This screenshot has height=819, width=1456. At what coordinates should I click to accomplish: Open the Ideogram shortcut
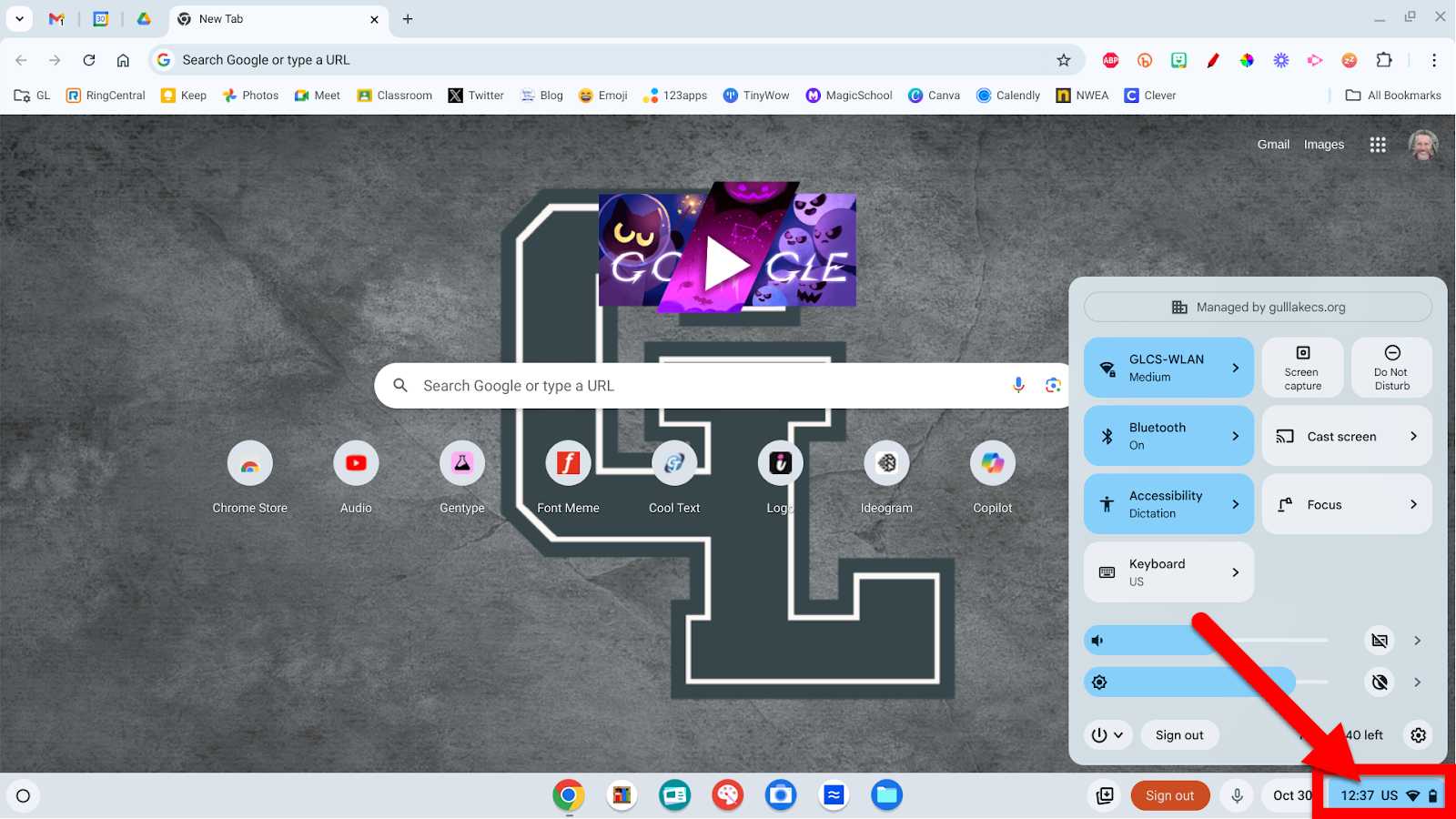(886, 478)
